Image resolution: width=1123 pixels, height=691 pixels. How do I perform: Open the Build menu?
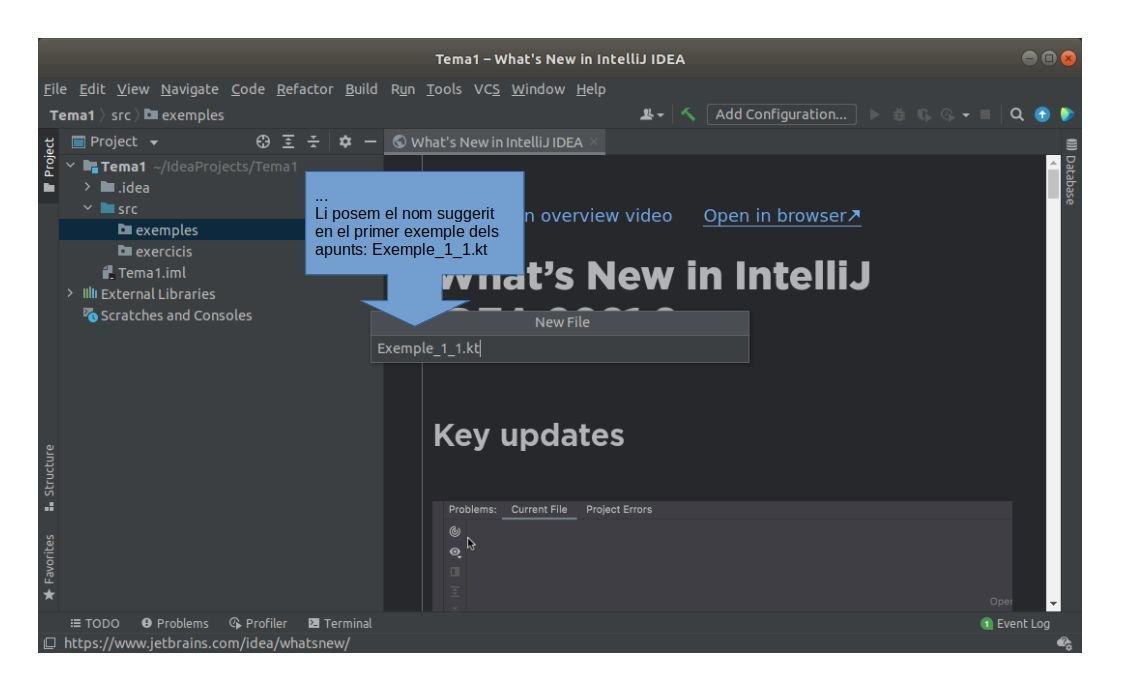click(x=361, y=90)
